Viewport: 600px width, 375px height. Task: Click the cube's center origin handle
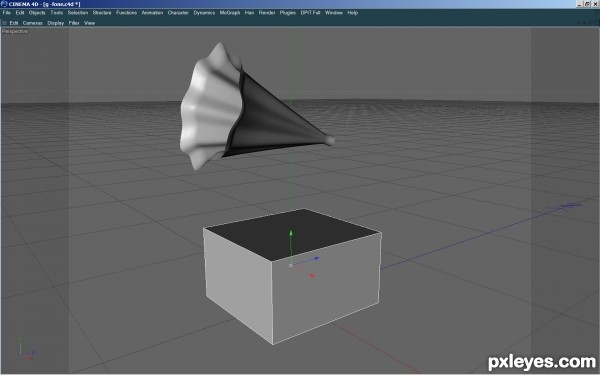(291, 265)
